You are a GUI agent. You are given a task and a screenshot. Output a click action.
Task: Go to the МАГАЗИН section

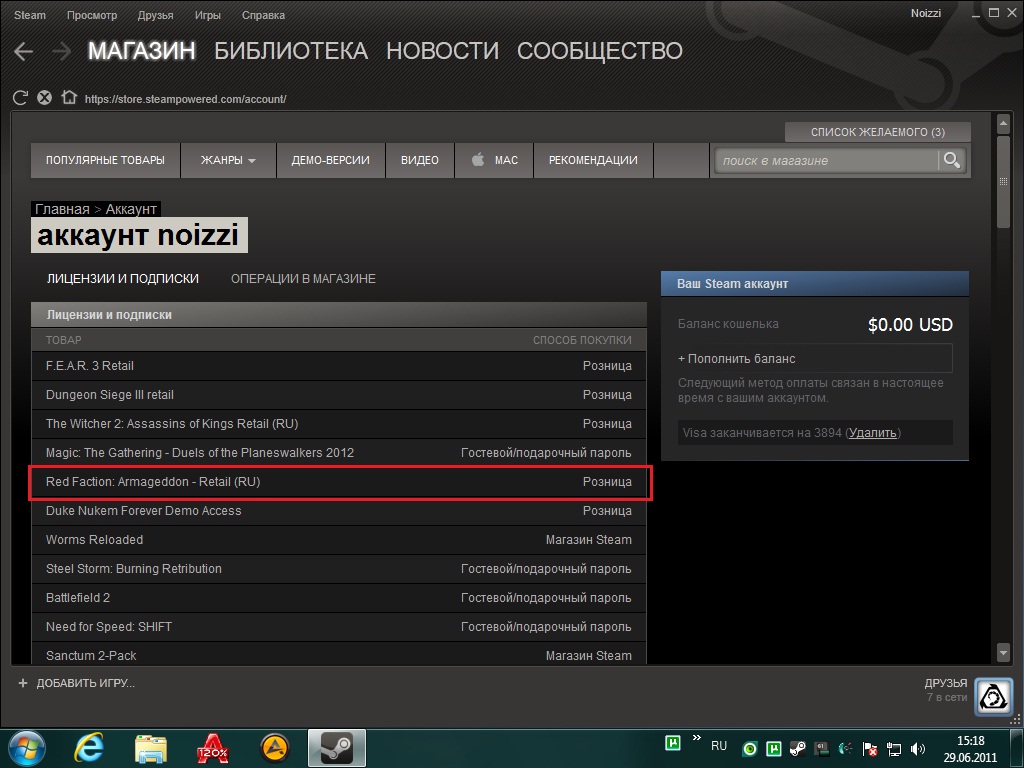[x=142, y=51]
